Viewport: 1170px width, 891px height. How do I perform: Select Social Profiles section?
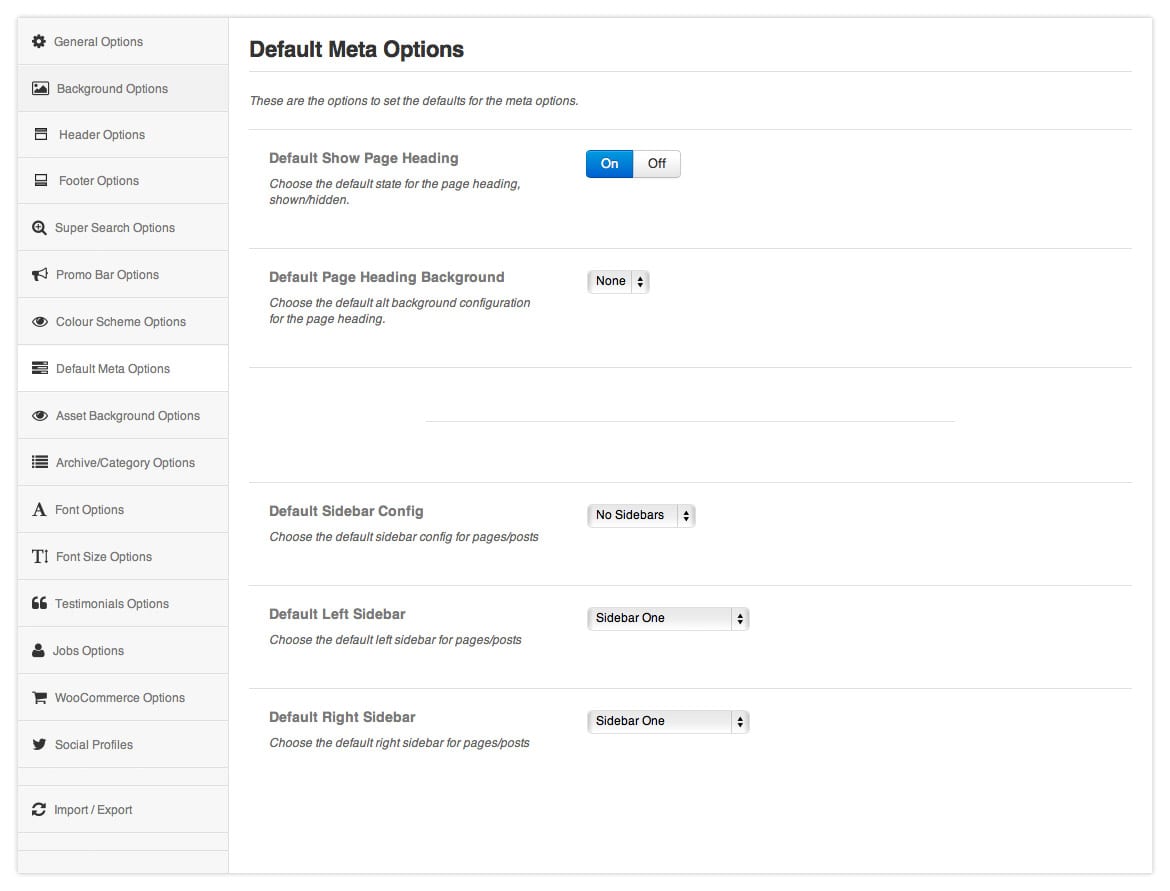click(123, 745)
